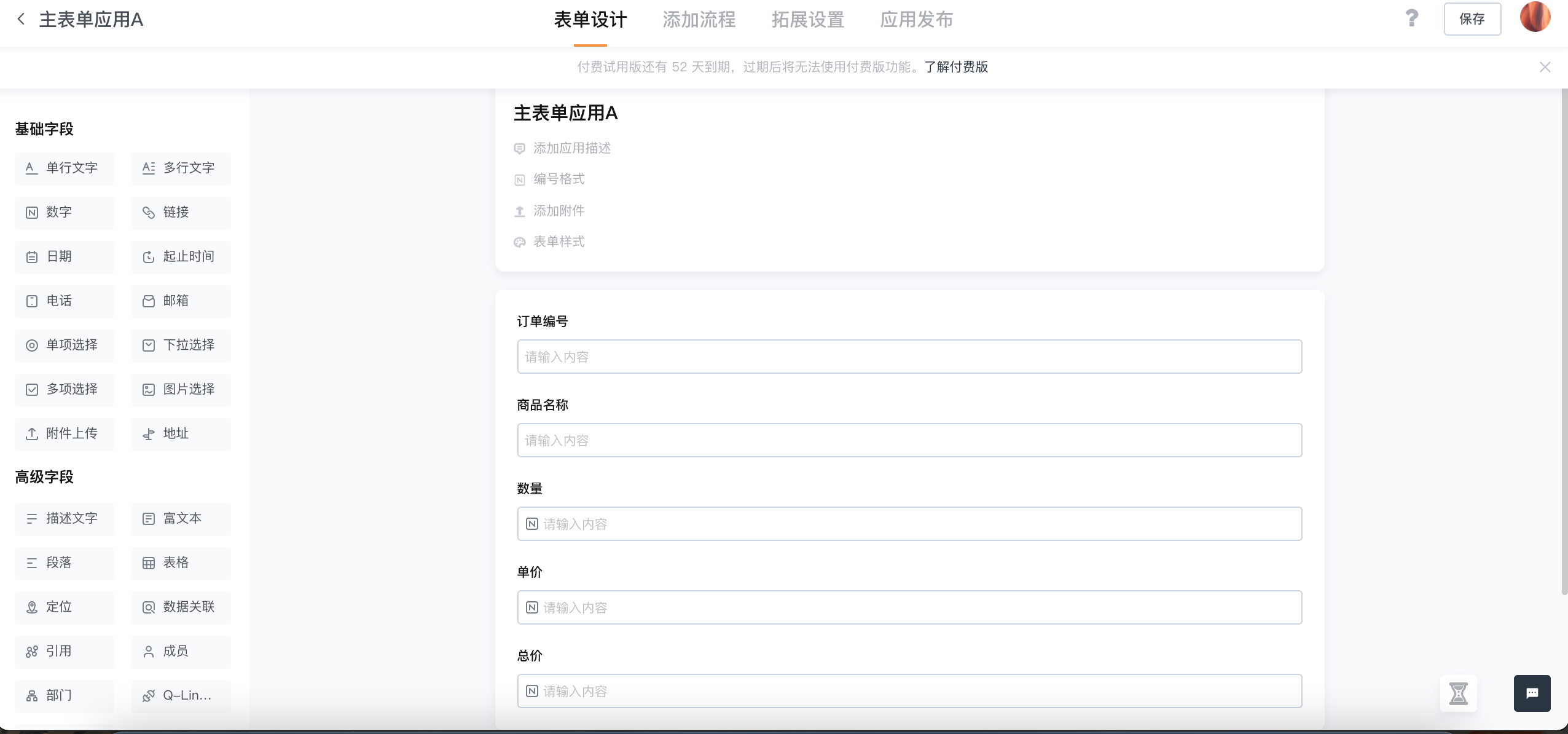
Task: Click the vertical scrollbar of the canvas
Action: [1564, 342]
